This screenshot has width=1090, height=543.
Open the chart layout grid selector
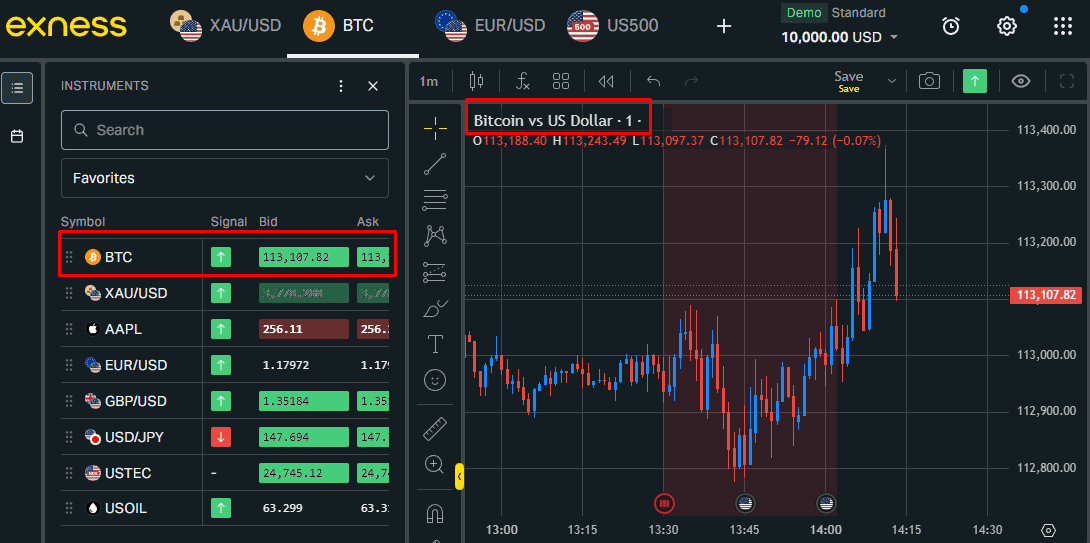click(x=561, y=81)
